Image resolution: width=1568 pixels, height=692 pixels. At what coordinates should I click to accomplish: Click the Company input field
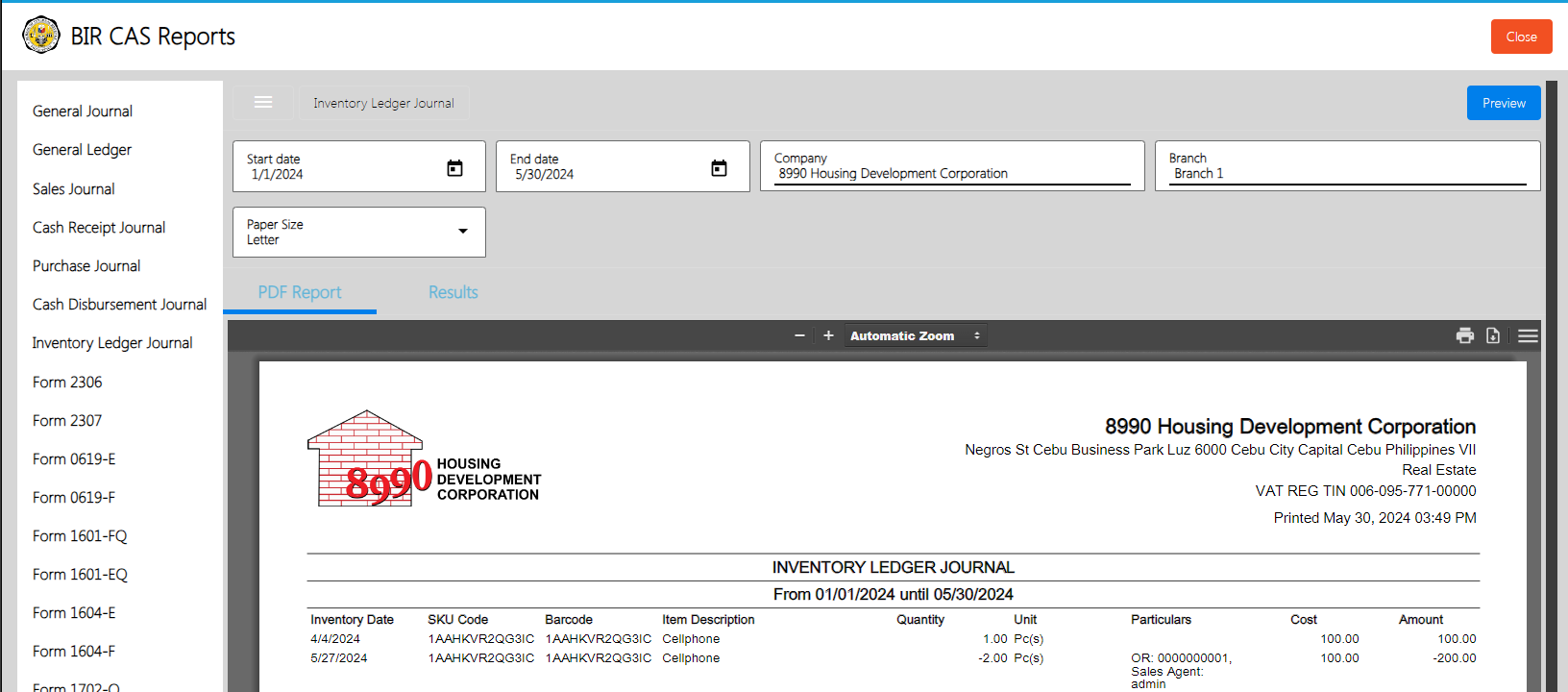tap(952, 166)
